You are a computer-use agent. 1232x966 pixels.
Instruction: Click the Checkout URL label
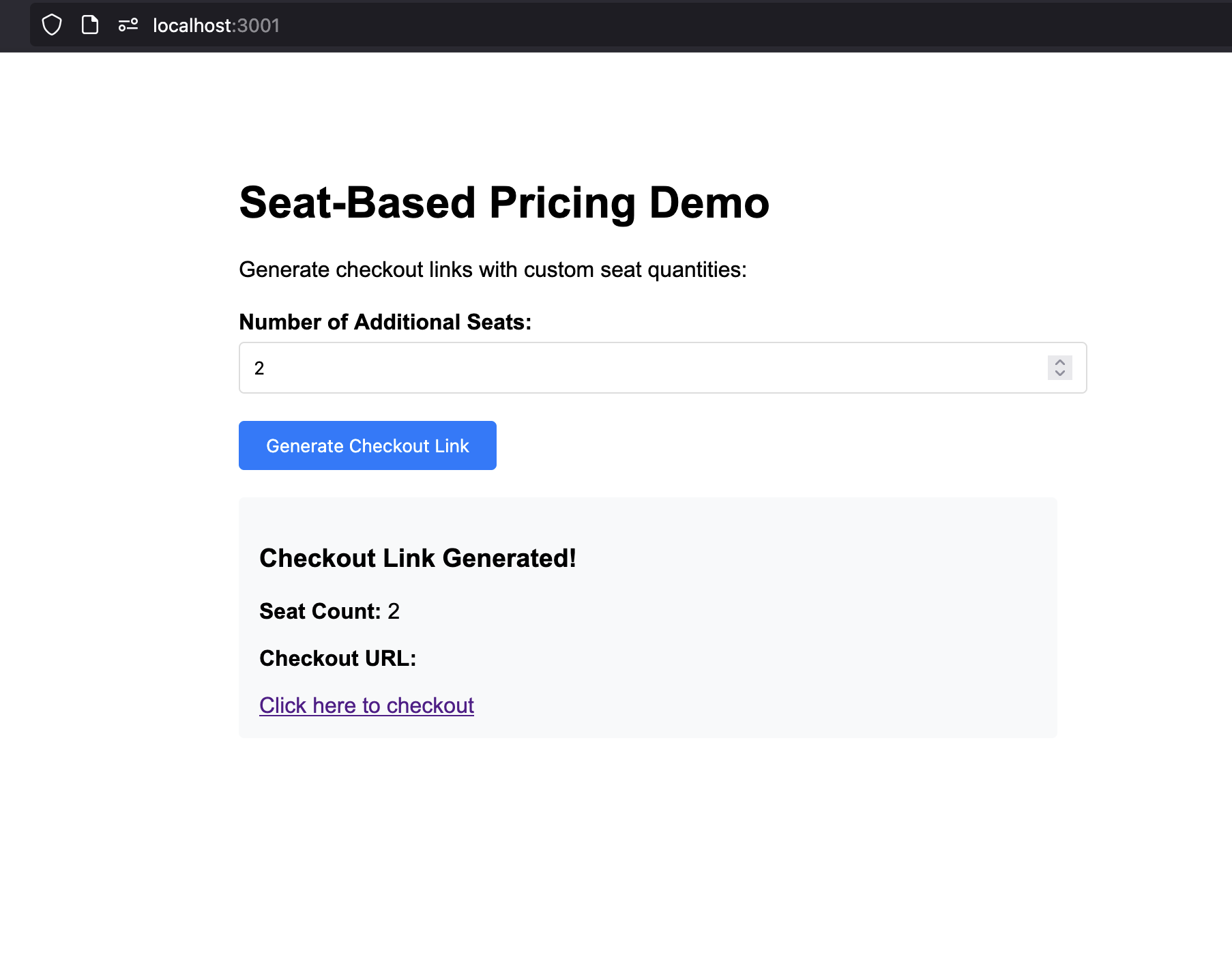pyautogui.click(x=337, y=658)
